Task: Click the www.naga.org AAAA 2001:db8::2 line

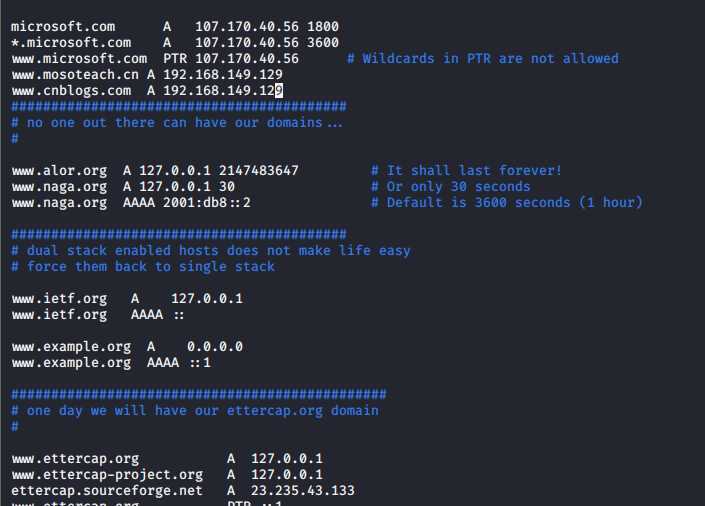Action: tap(131, 203)
